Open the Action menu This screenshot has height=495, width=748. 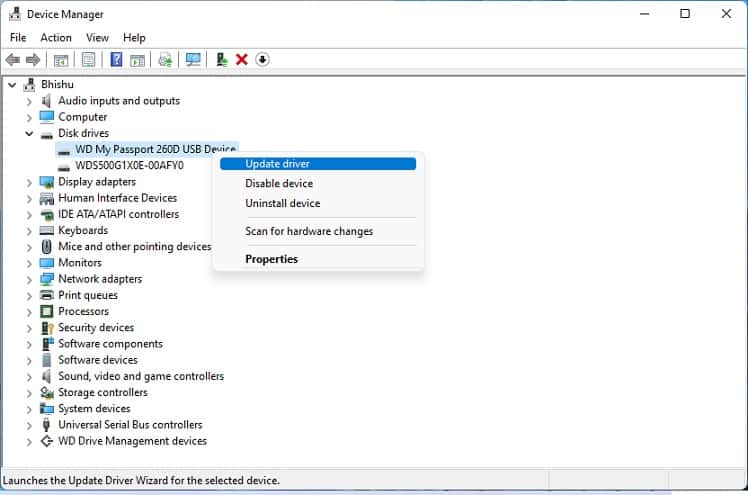pyautogui.click(x=56, y=38)
